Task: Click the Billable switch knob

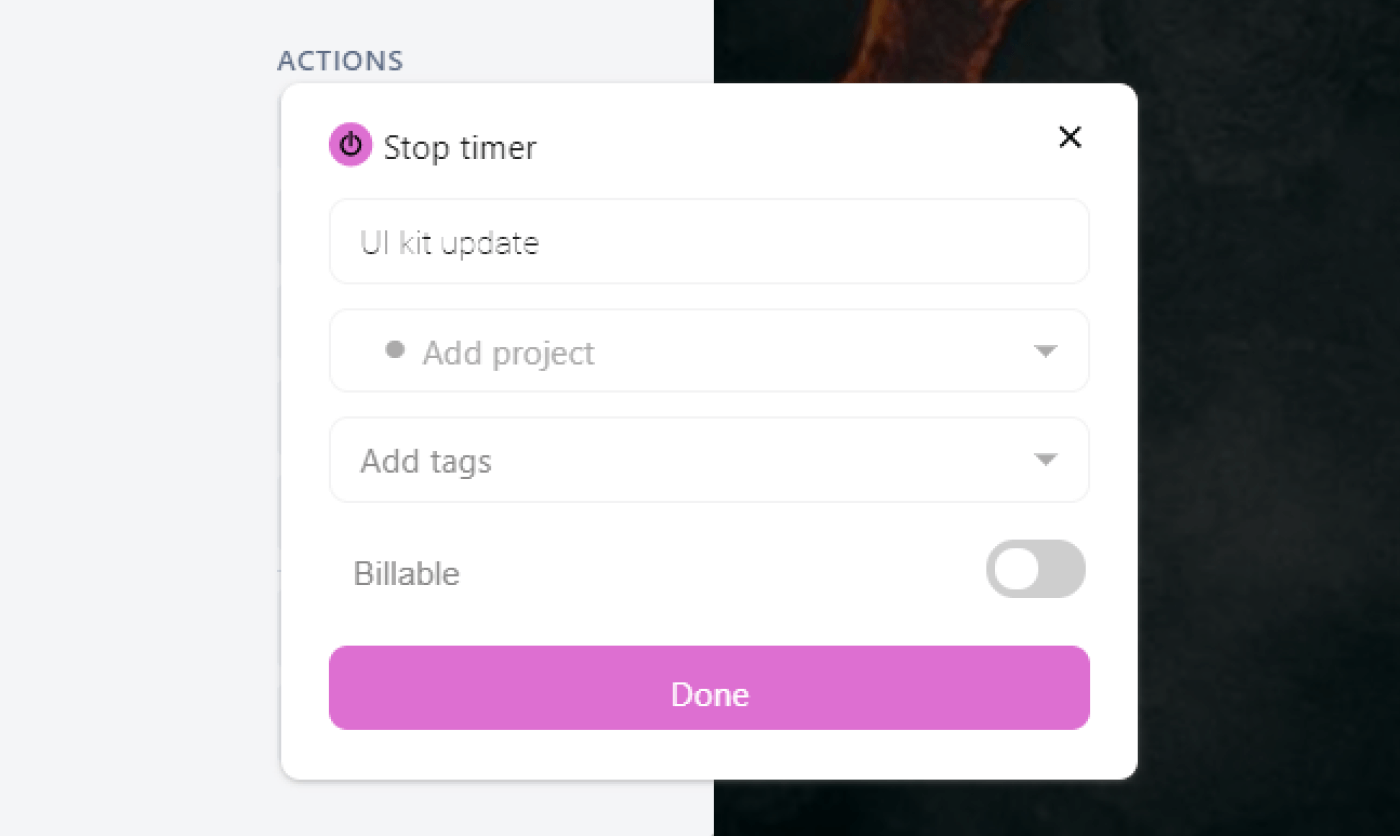Action: coord(1014,569)
